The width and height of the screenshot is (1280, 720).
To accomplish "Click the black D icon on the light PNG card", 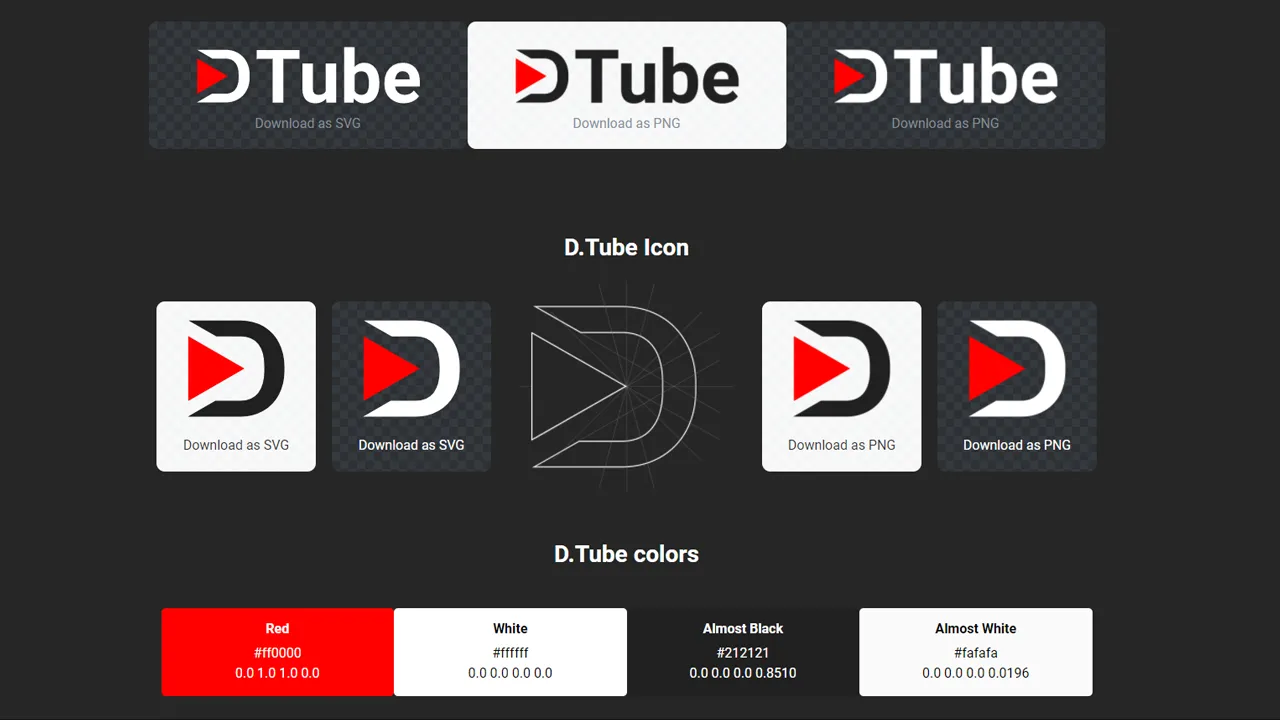I will pyautogui.click(x=842, y=369).
